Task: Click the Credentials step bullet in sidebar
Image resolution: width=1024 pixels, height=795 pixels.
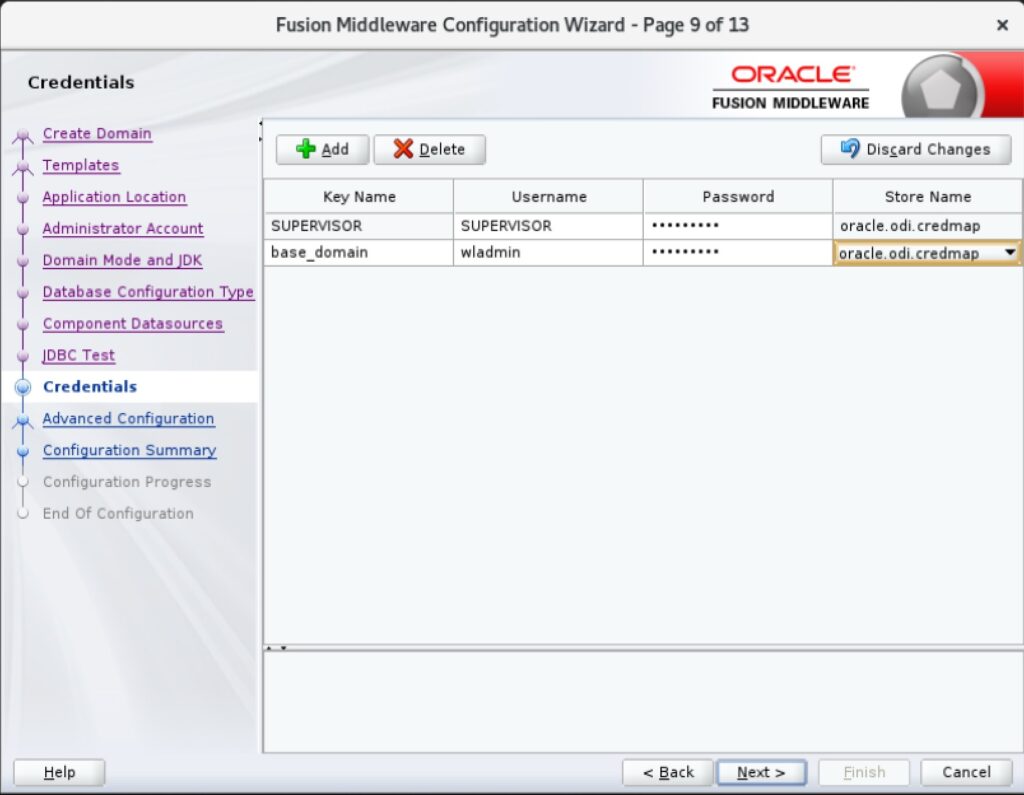Action: click(x=23, y=387)
